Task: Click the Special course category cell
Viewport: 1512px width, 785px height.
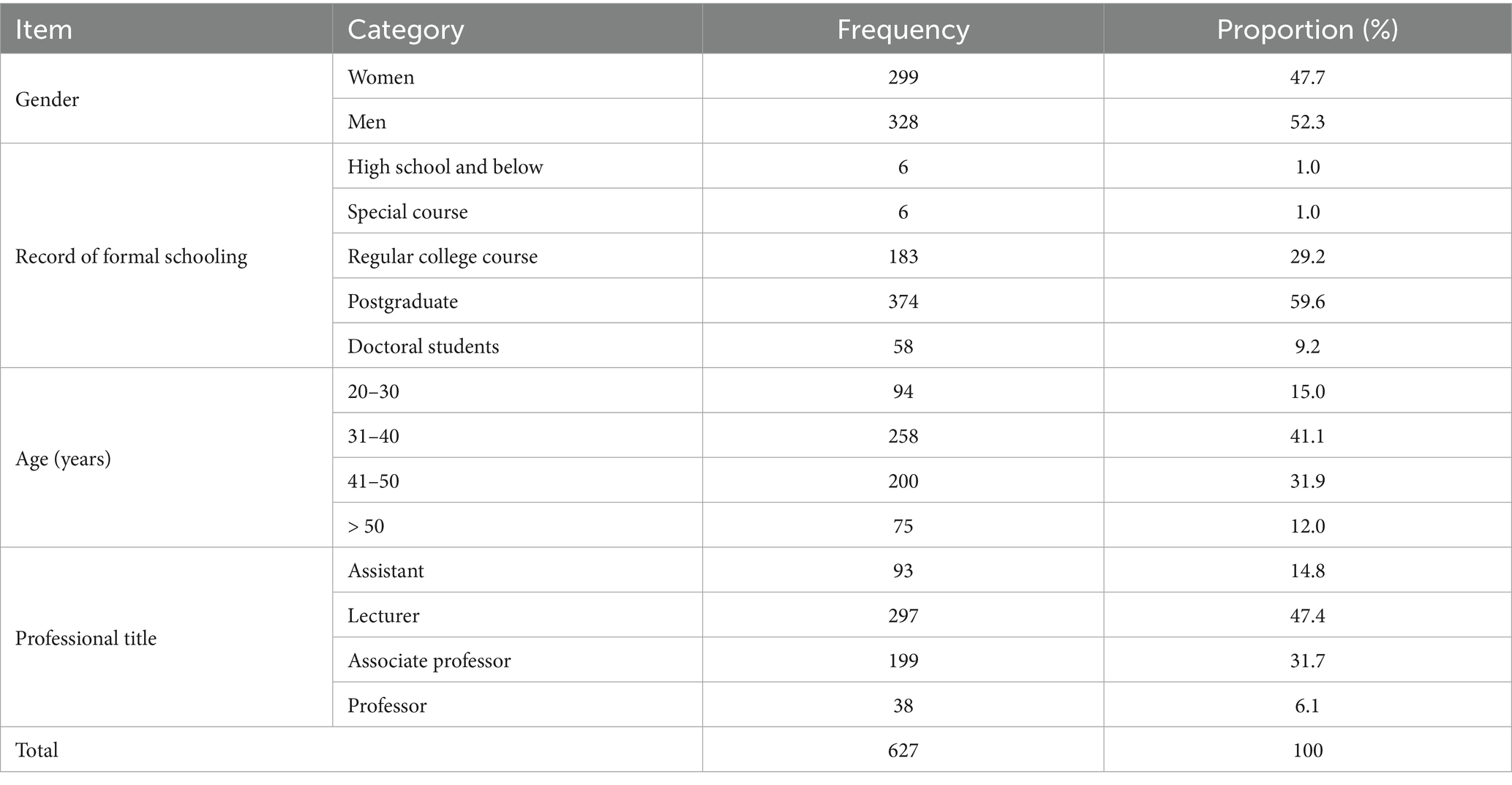Action: pos(407,212)
